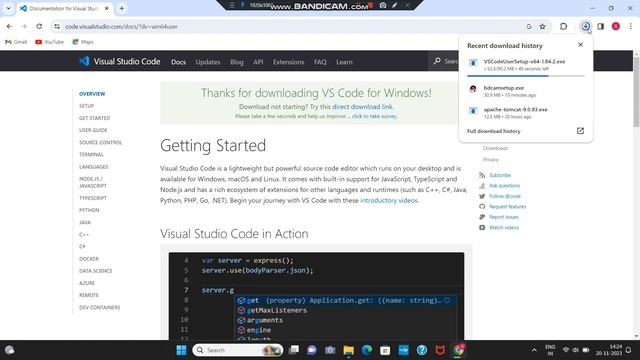This screenshot has height=360, width=640.
Task: Select Python in docs sidebar
Action: point(89,210)
